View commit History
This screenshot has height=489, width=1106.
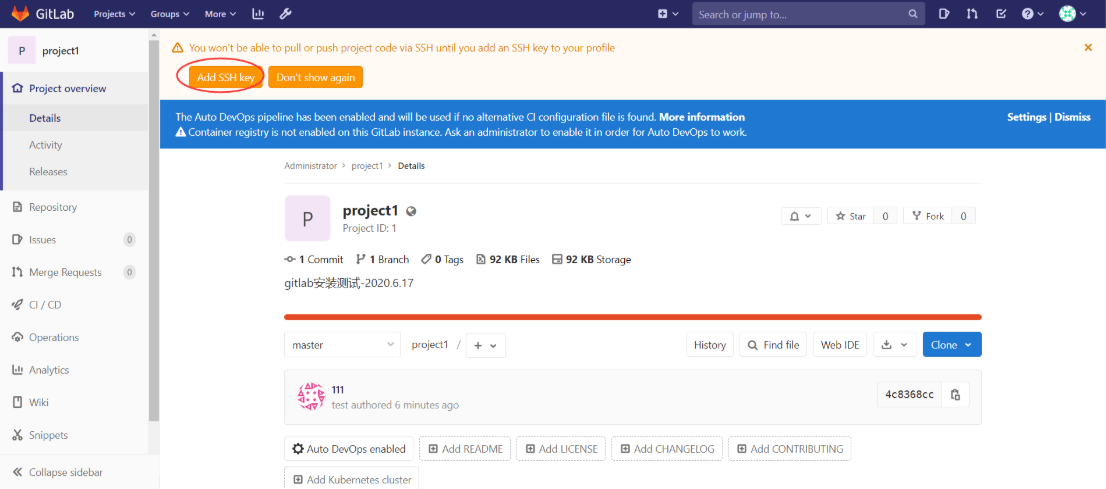[x=710, y=345]
